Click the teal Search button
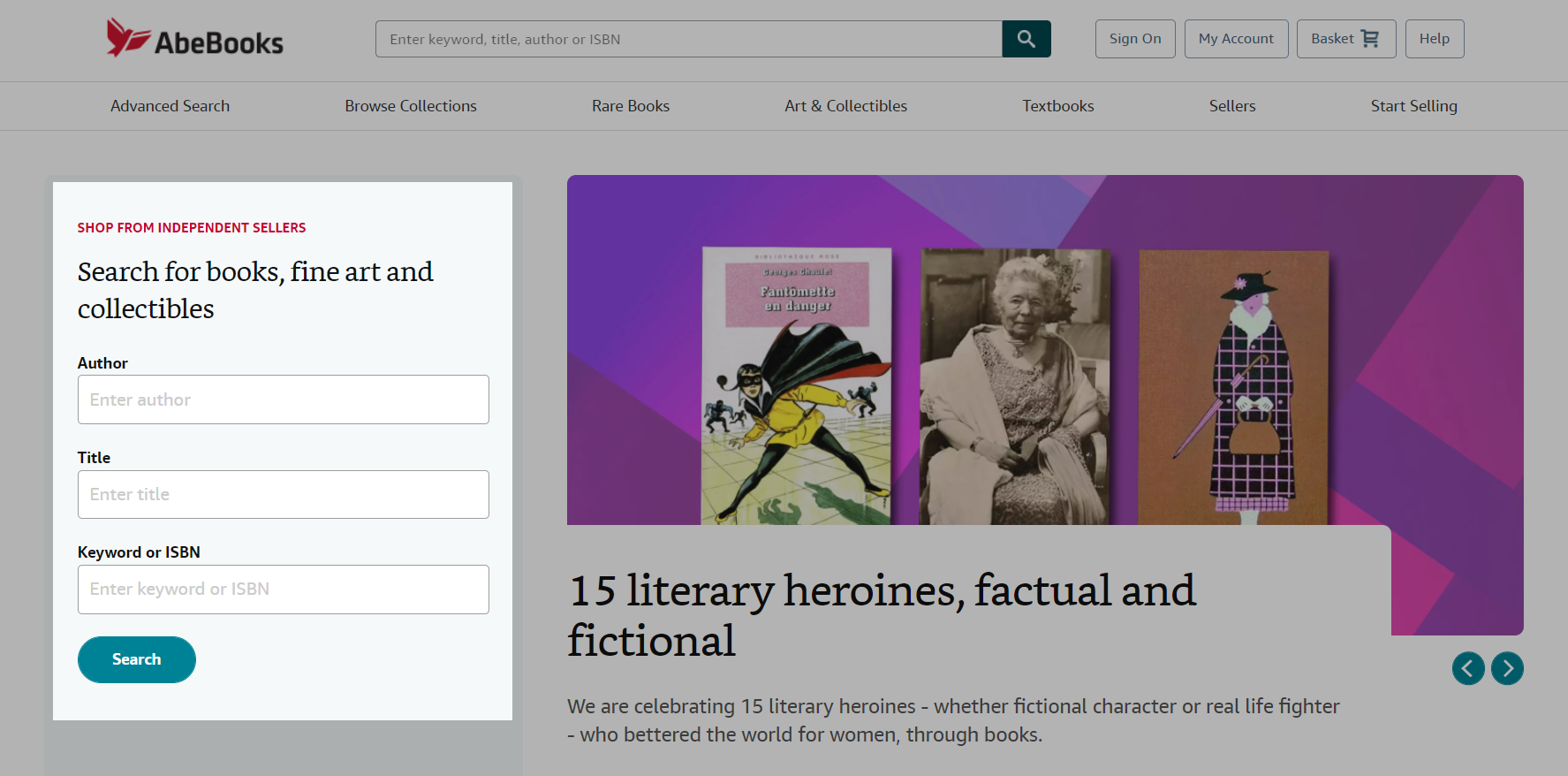Viewport: 1568px width, 776px height. point(137,659)
